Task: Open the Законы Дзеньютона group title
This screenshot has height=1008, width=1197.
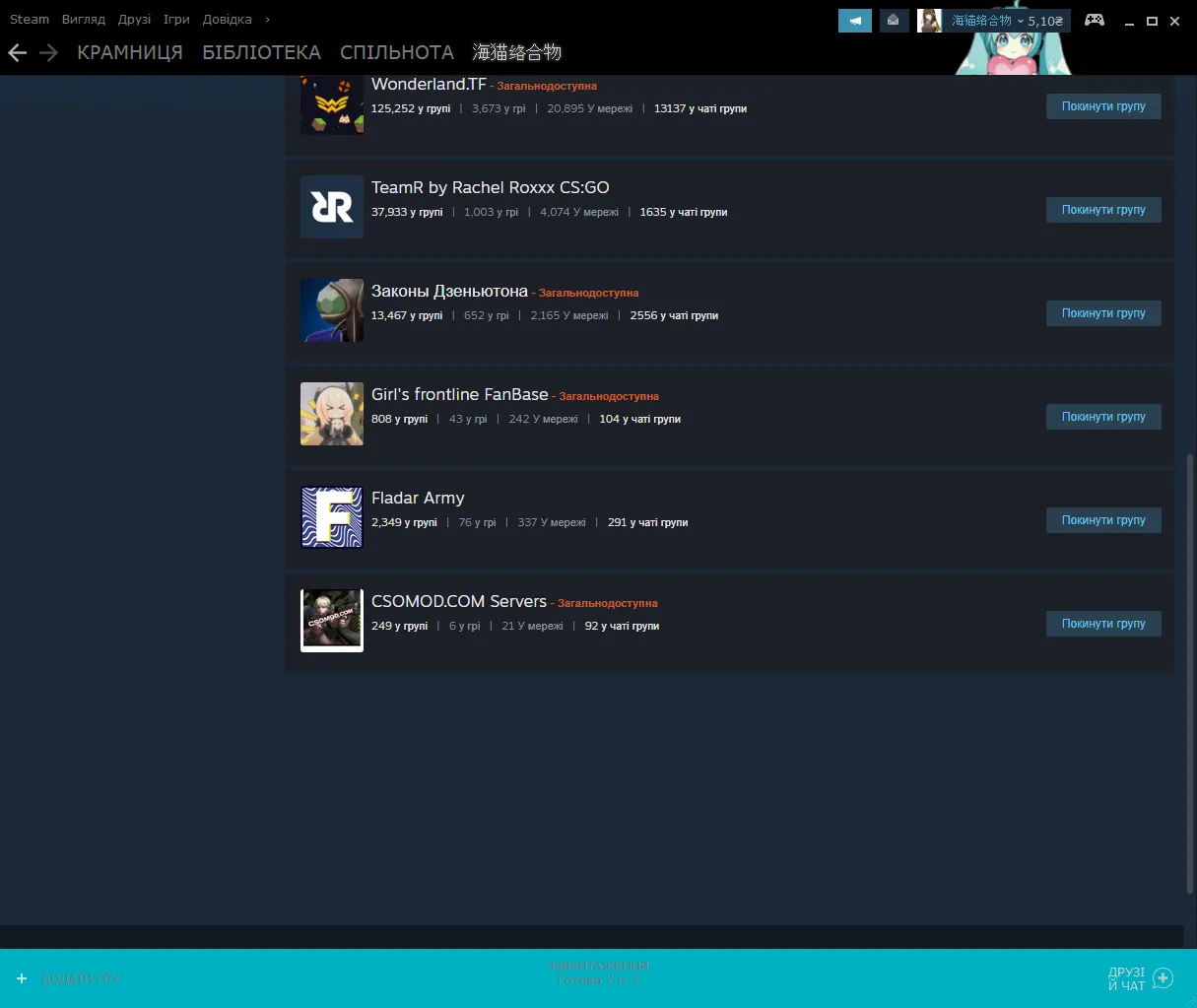Action: [x=449, y=292]
